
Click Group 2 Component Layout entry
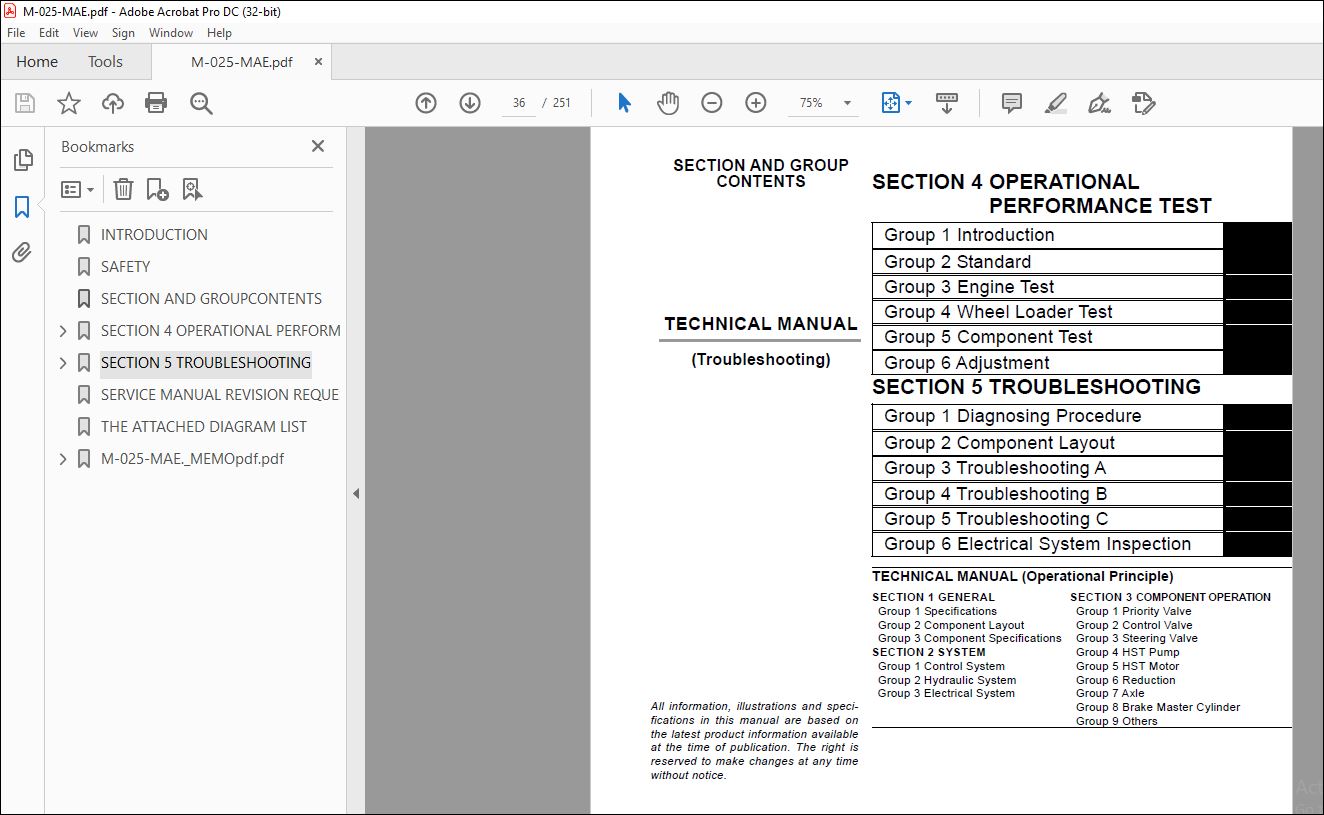pos(999,443)
